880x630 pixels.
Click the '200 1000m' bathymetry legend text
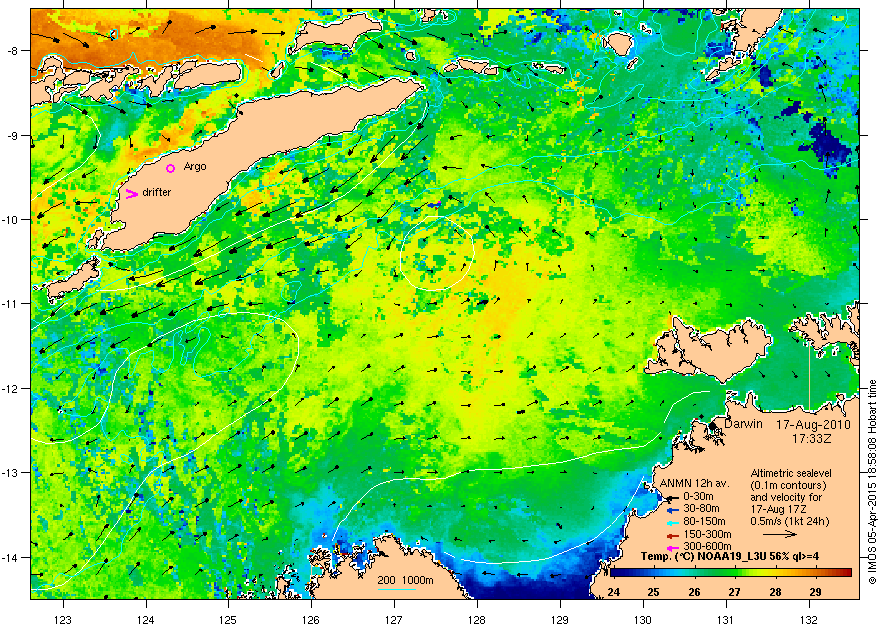(x=405, y=581)
